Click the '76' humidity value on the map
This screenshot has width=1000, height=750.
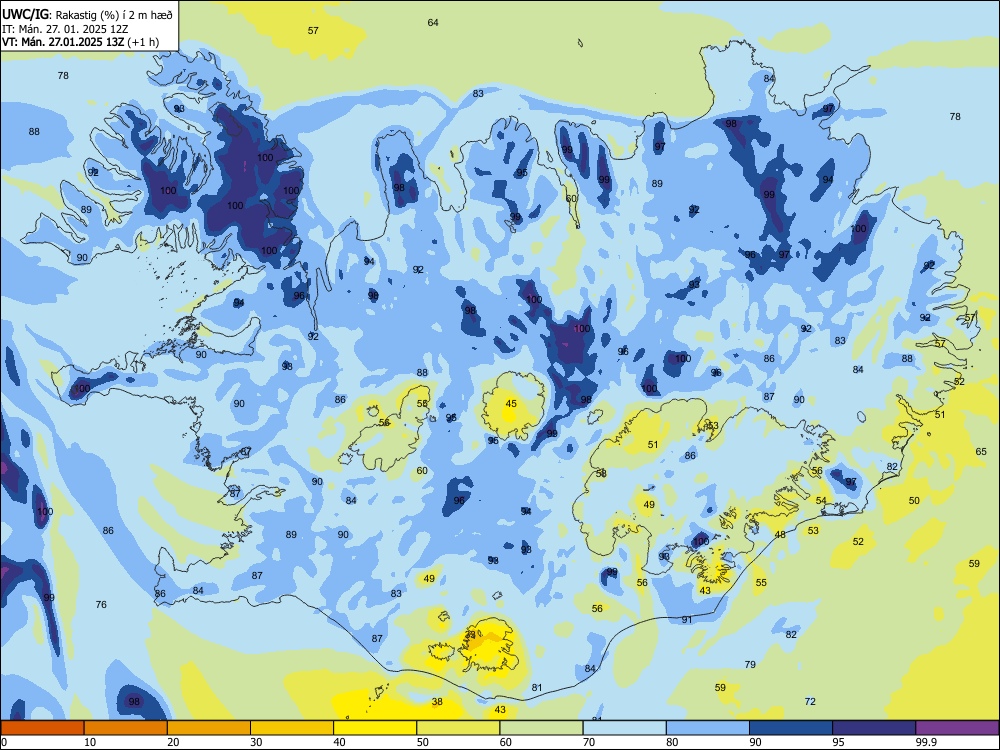click(101, 604)
